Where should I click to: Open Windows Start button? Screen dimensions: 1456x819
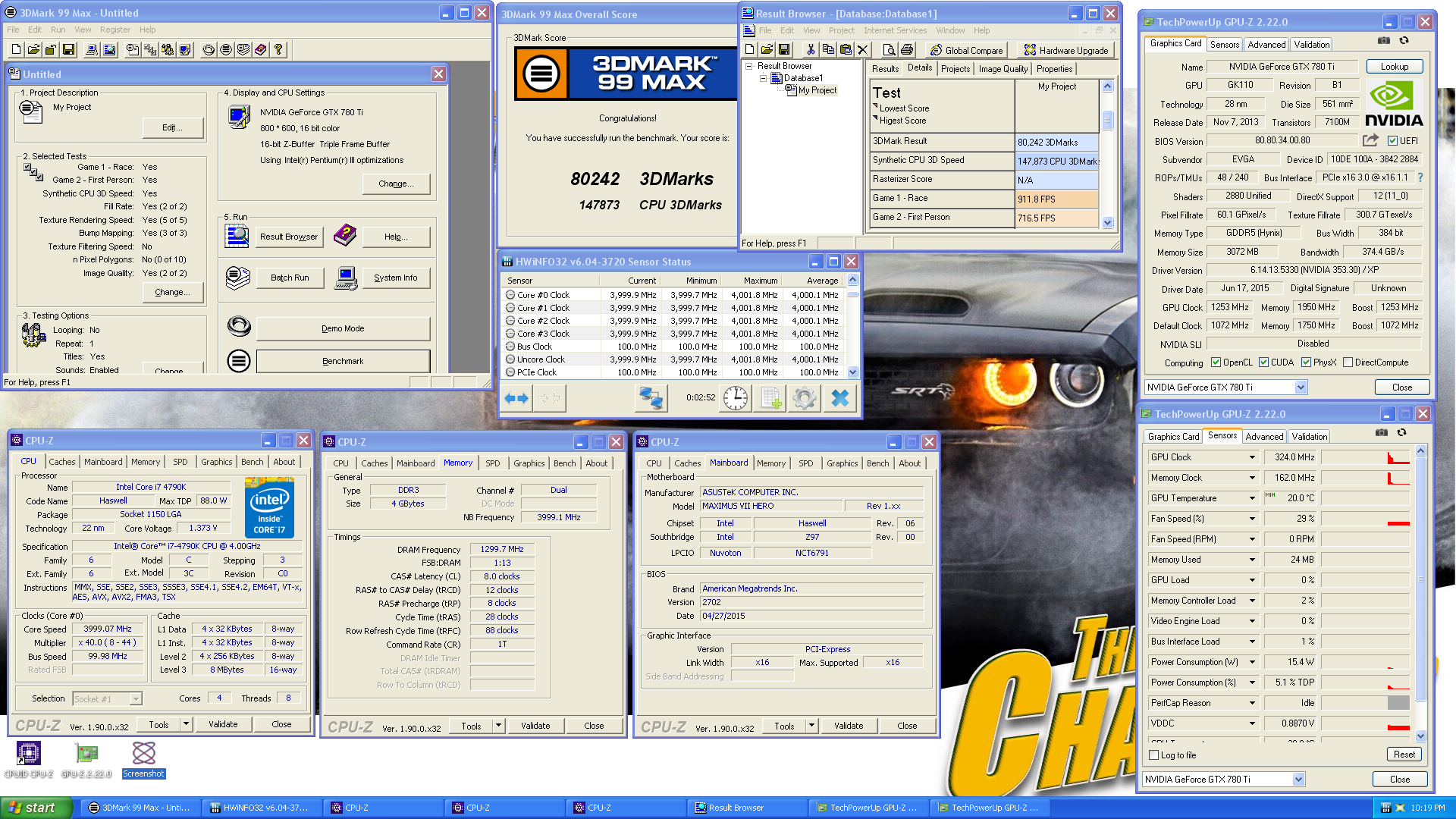point(36,808)
